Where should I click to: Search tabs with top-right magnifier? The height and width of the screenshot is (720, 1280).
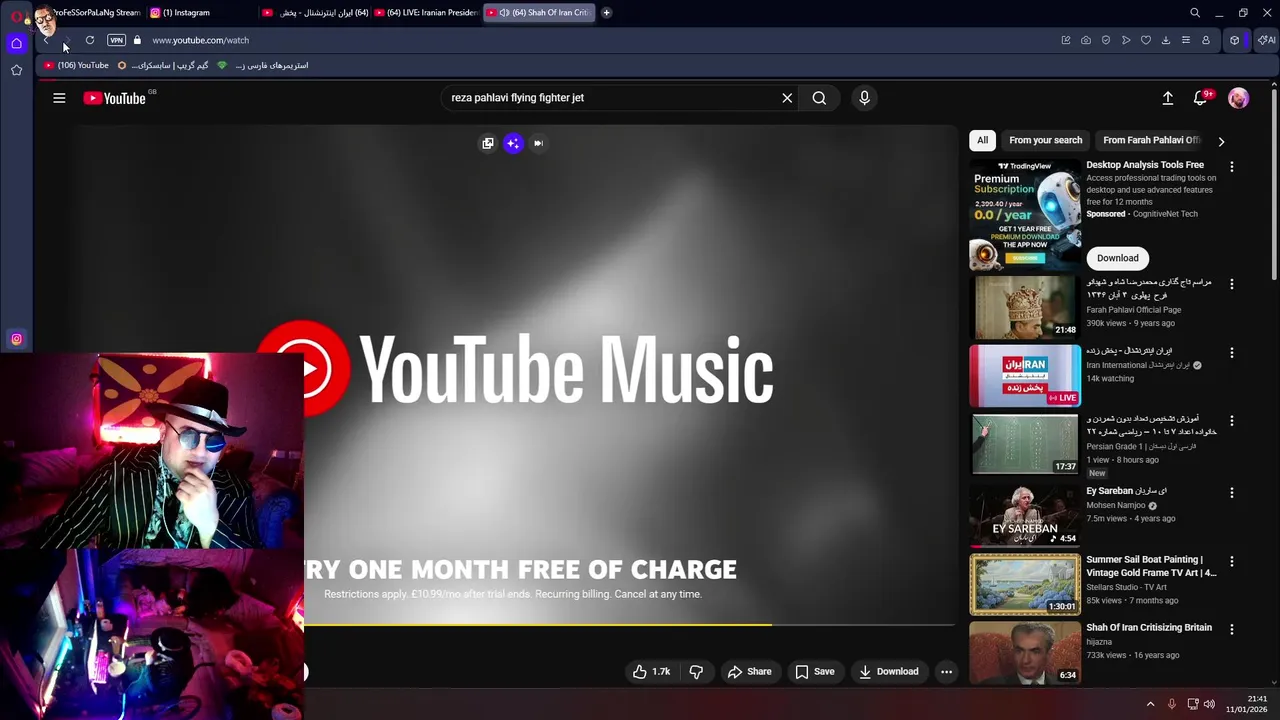(1195, 13)
